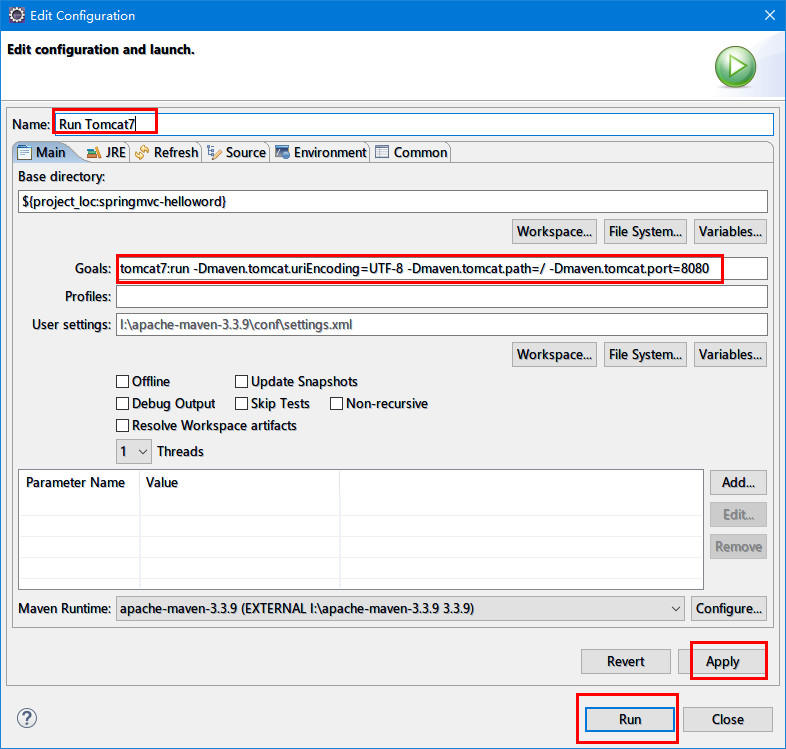This screenshot has height=749, width=786.
Task: Enable Resolve Workspace artifacts
Action: click(x=122, y=426)
